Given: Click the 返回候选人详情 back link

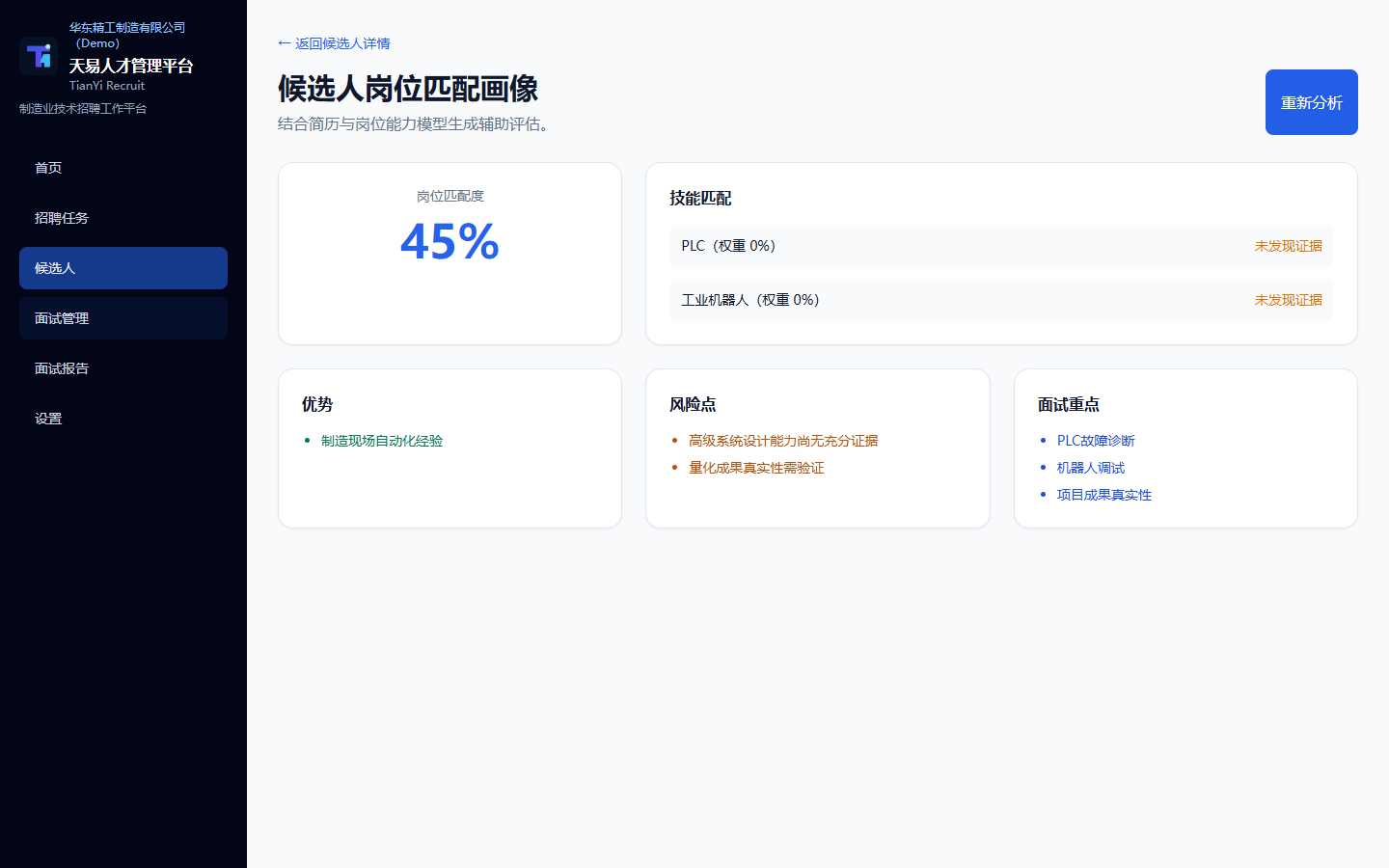Looking at the screenshot, I should tap(334, 43).
